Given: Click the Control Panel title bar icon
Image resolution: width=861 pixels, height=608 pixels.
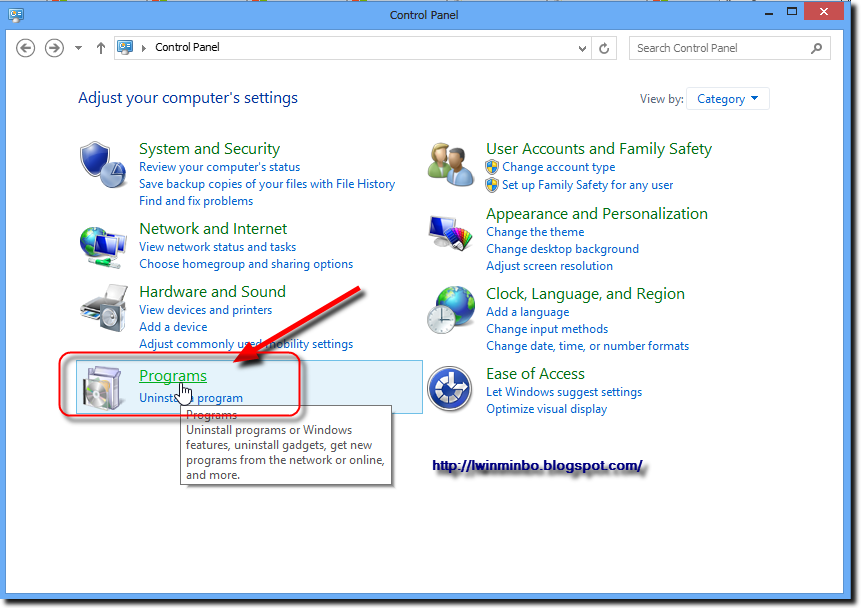Looking at the screenshot, I should [16, 15].
